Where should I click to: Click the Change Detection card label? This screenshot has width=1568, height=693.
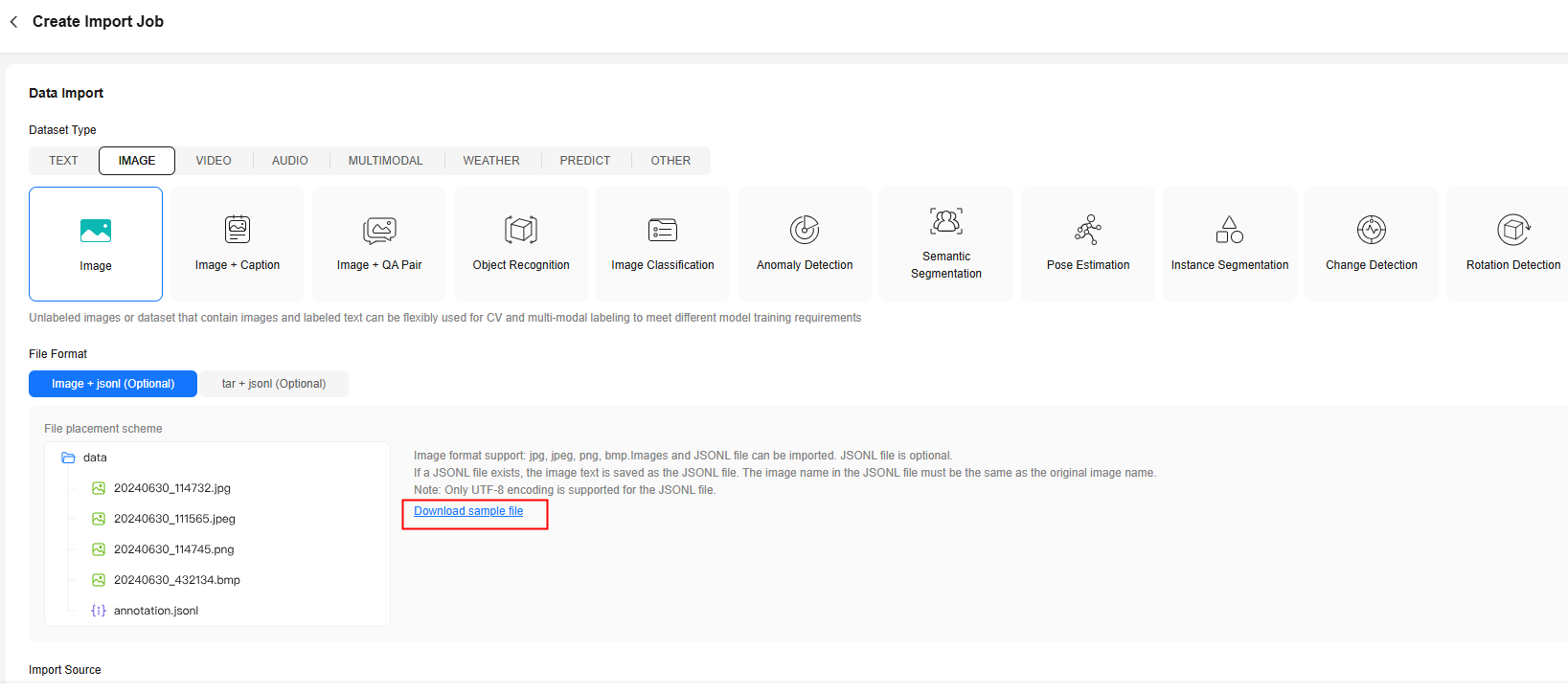1372,265
